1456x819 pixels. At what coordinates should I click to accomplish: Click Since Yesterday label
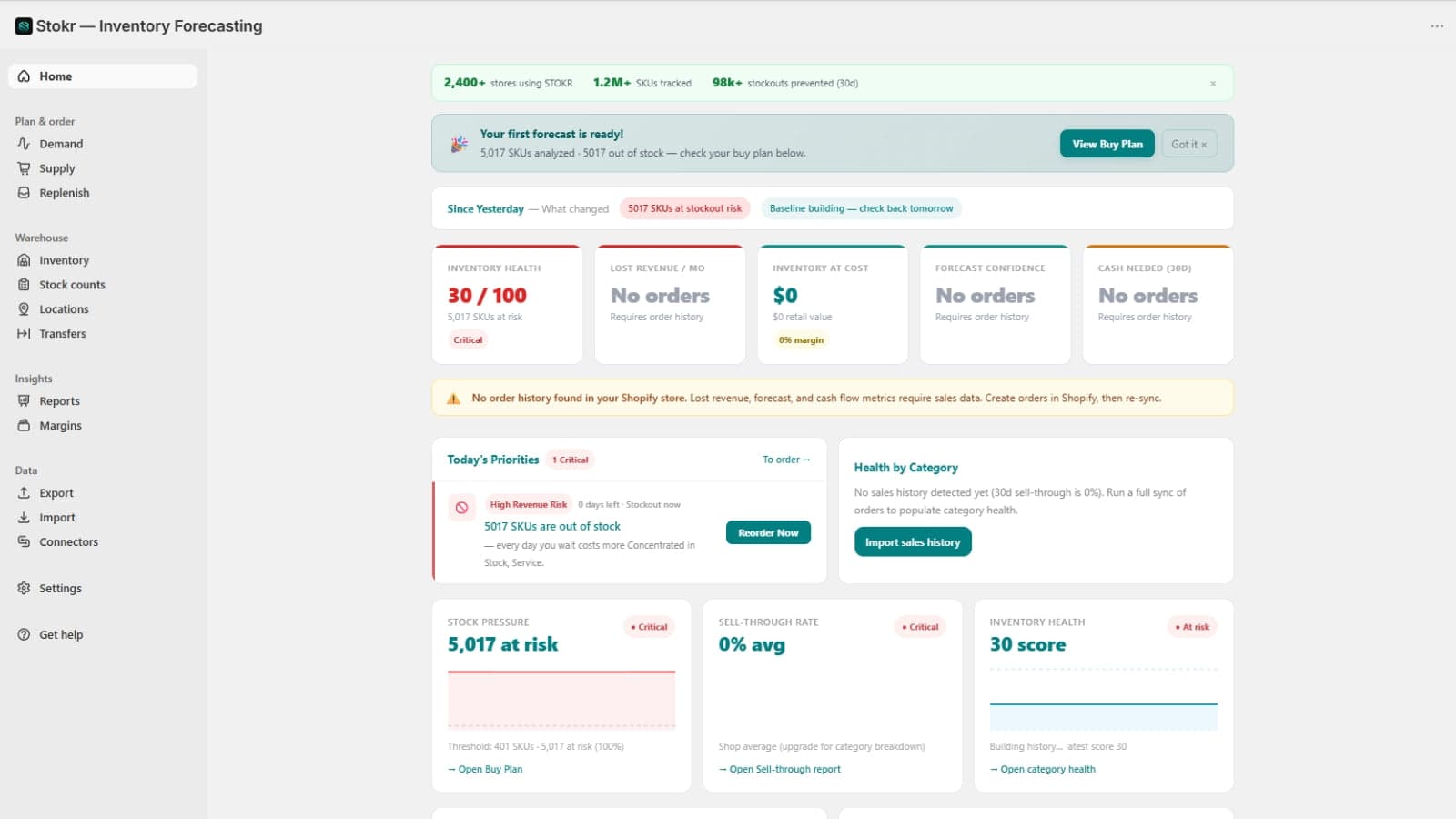[485, 209]
